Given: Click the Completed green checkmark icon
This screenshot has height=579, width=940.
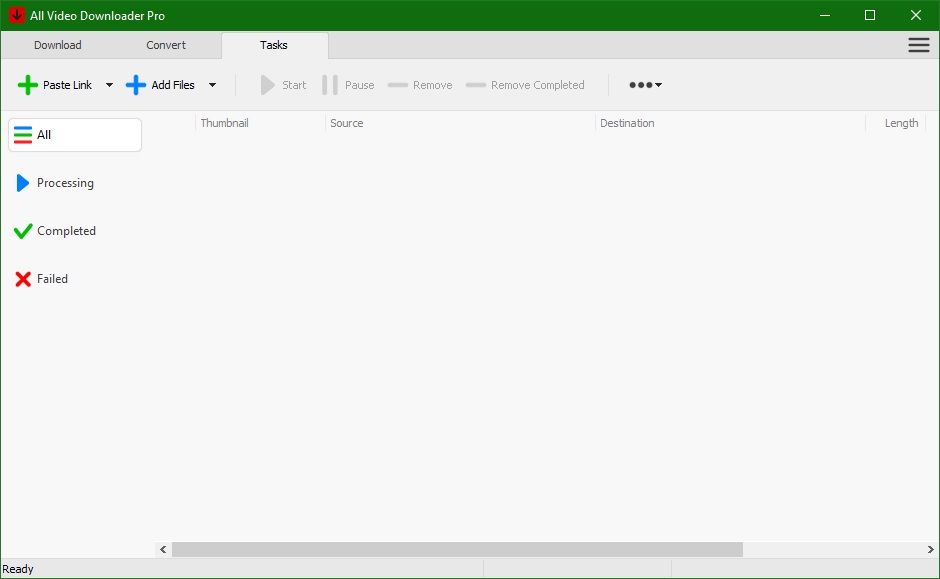Looking at the screenshot, I should 23,230.
